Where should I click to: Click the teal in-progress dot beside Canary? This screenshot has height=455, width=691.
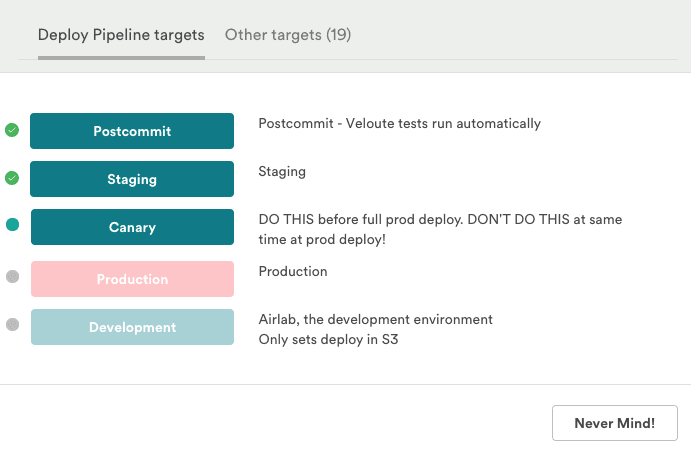point(12,225)
